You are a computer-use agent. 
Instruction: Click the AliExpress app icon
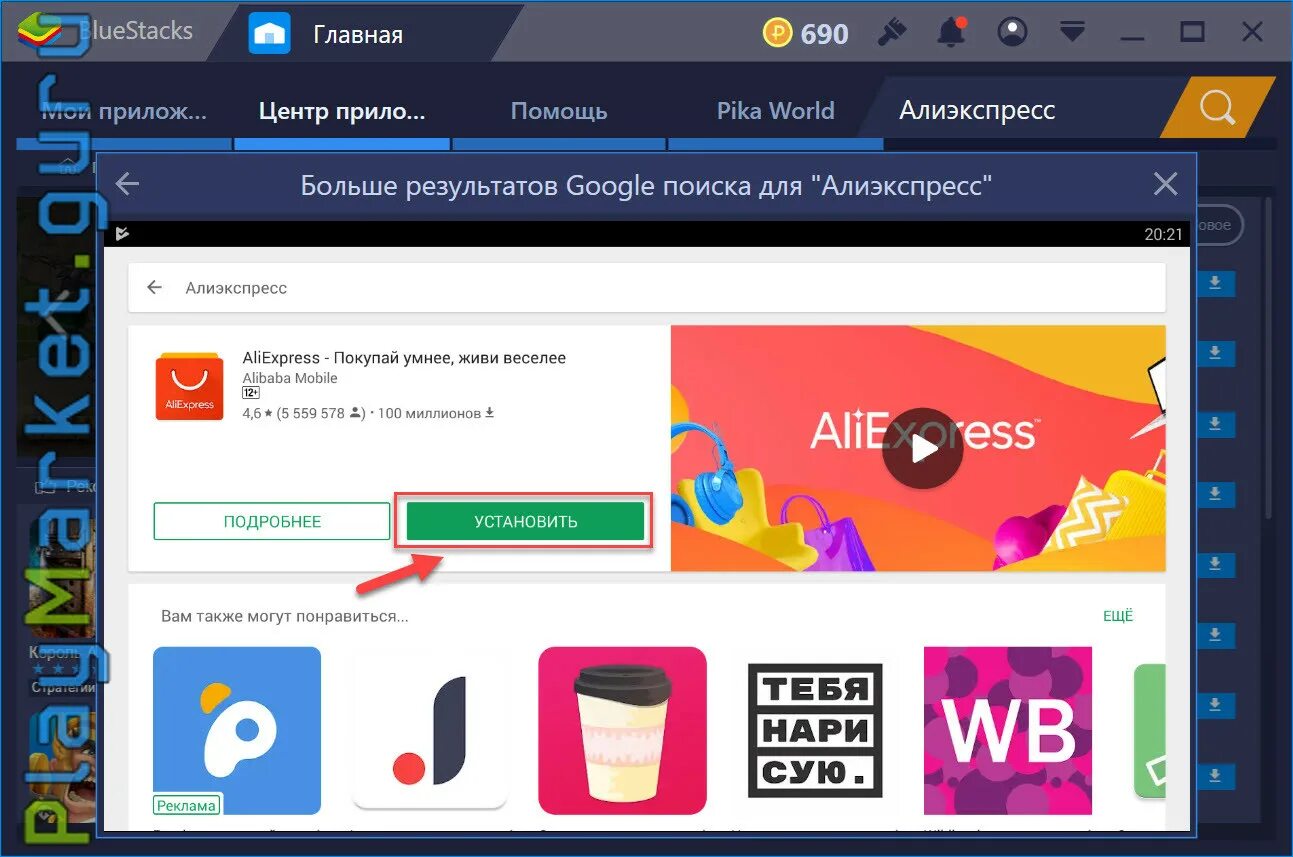pyautogui.click(x=189, y=386)
